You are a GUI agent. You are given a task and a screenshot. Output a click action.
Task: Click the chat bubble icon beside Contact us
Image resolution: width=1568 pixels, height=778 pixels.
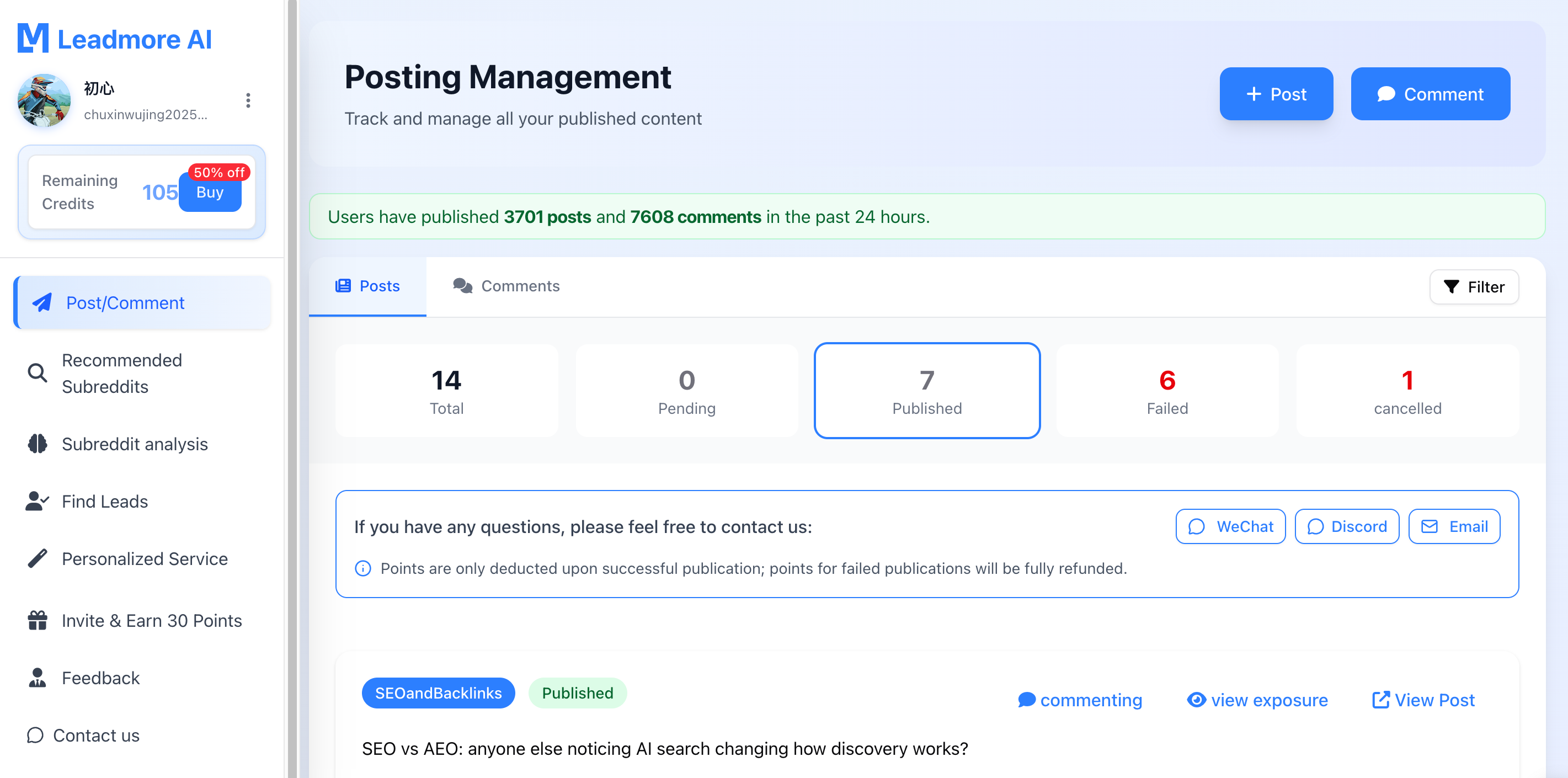click(35, 735)
